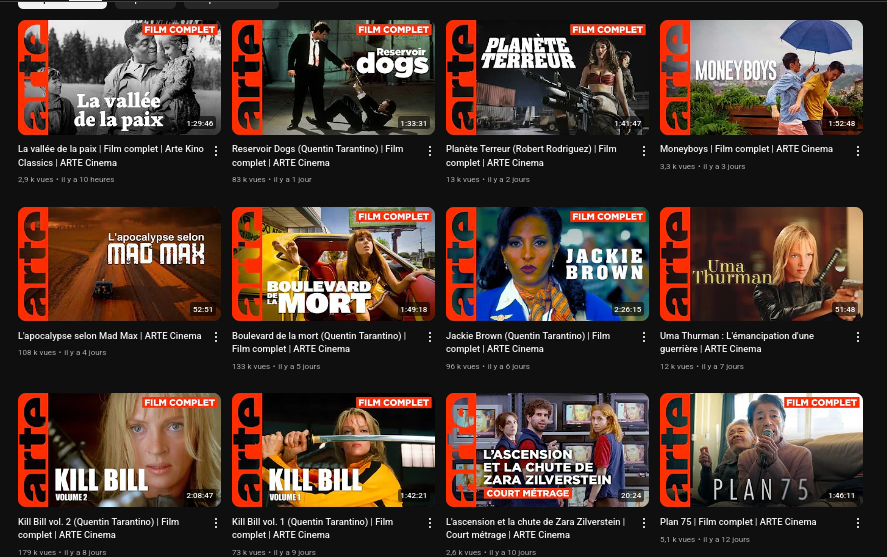The height and width of the screenshot is (557, 887).
Task: Open options menu for Jackie Brown video
Action: pos(644,337)
